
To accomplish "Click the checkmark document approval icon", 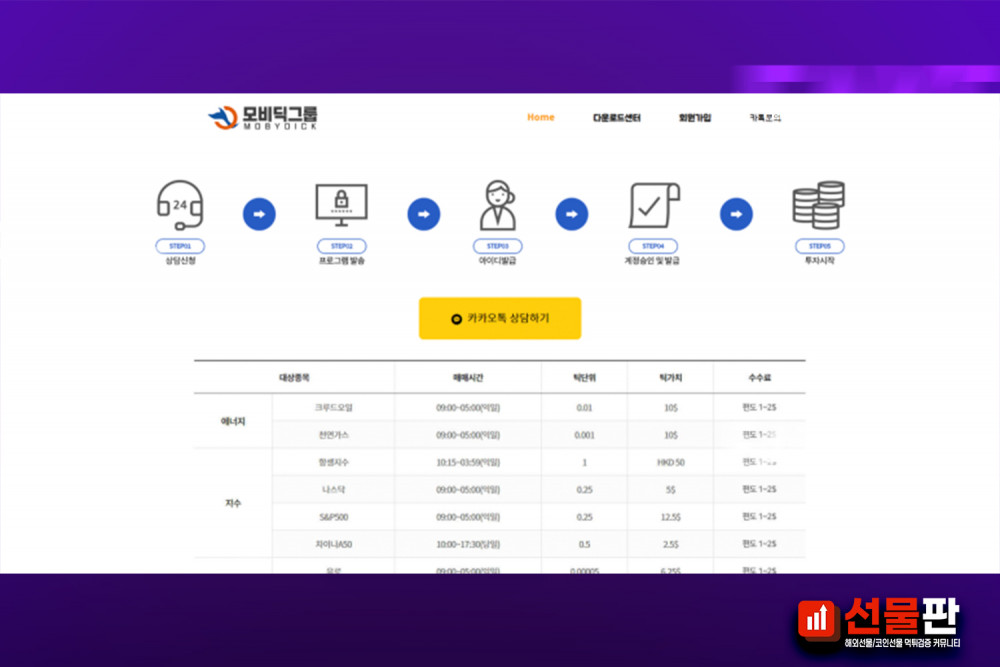I will 653,206.
